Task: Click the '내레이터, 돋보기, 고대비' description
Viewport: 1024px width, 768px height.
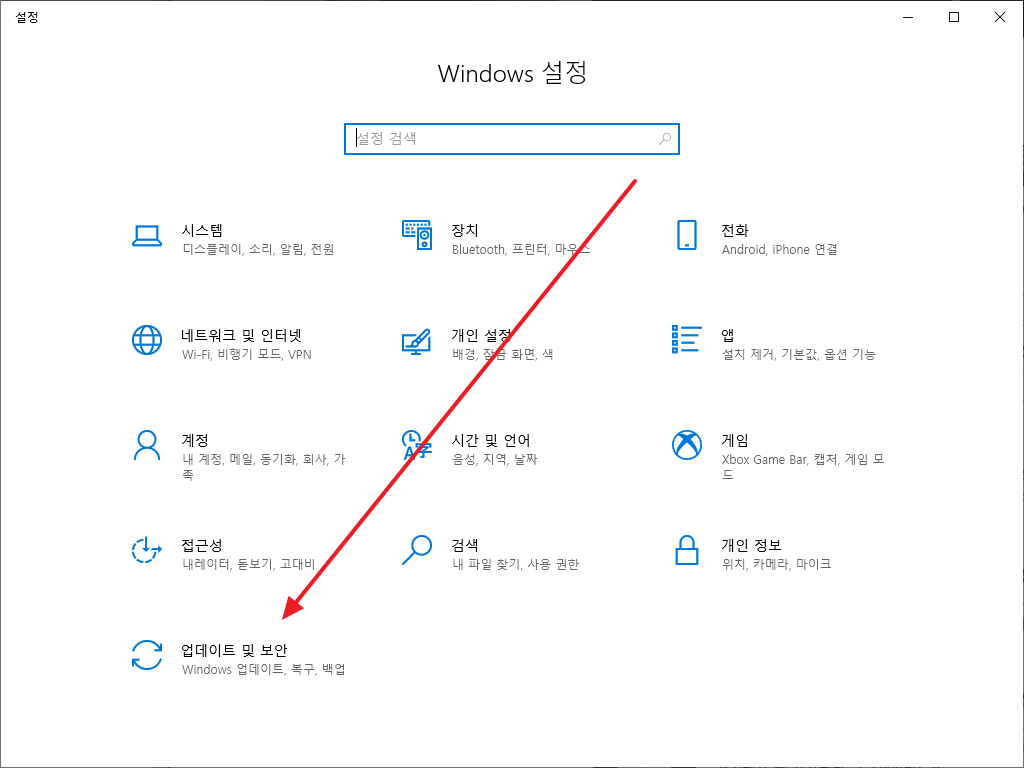Action: tap(249, 564)
